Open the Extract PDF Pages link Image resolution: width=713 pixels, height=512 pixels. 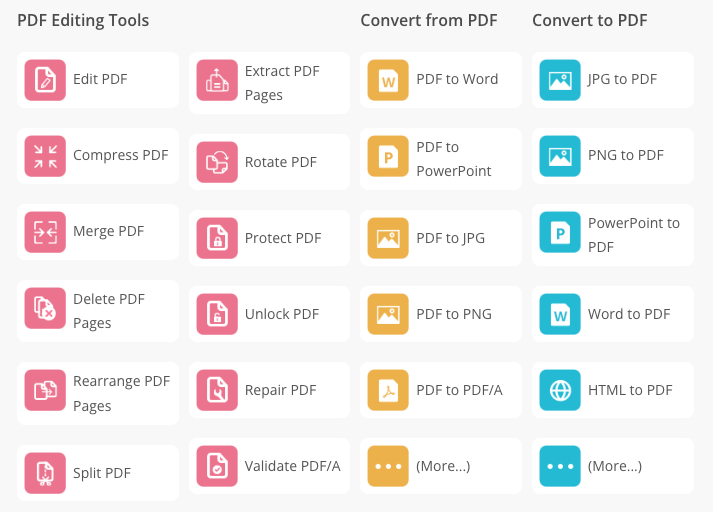[268, 83]
